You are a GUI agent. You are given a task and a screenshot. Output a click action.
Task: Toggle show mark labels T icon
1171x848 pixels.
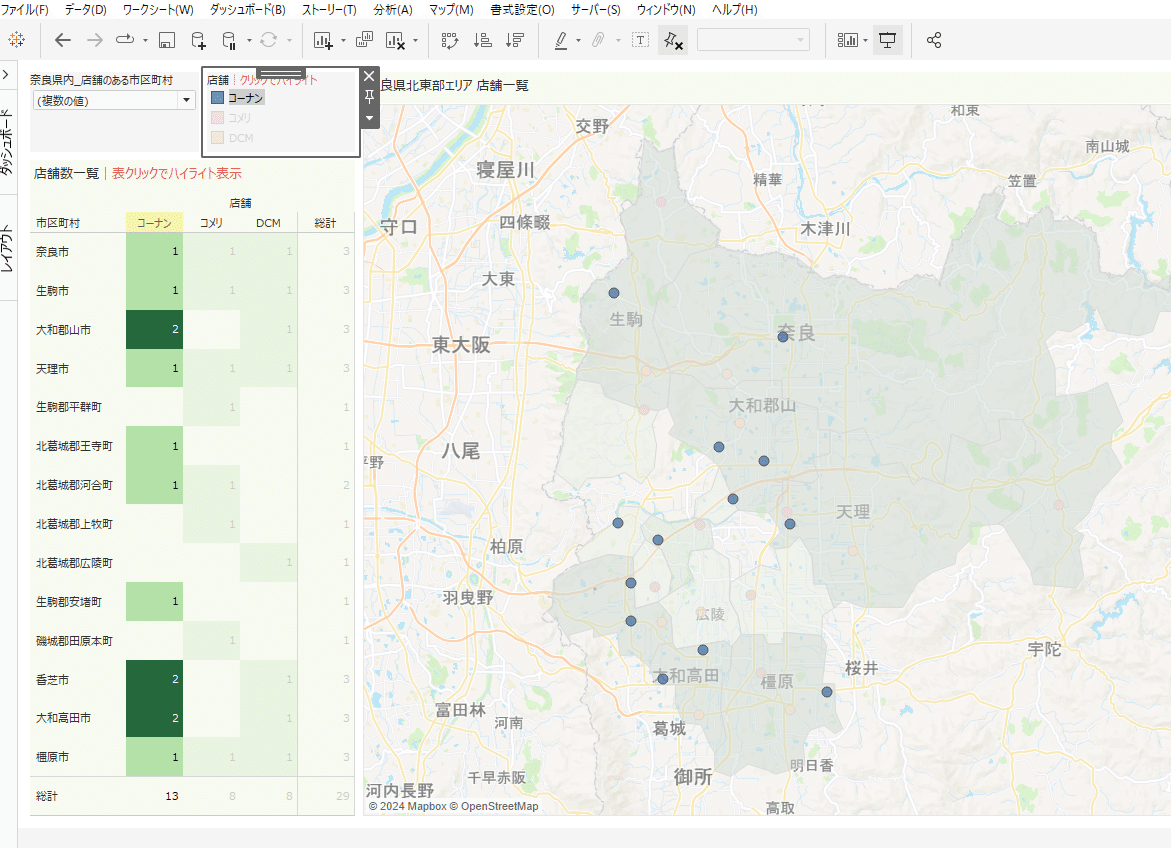point(640,40)
